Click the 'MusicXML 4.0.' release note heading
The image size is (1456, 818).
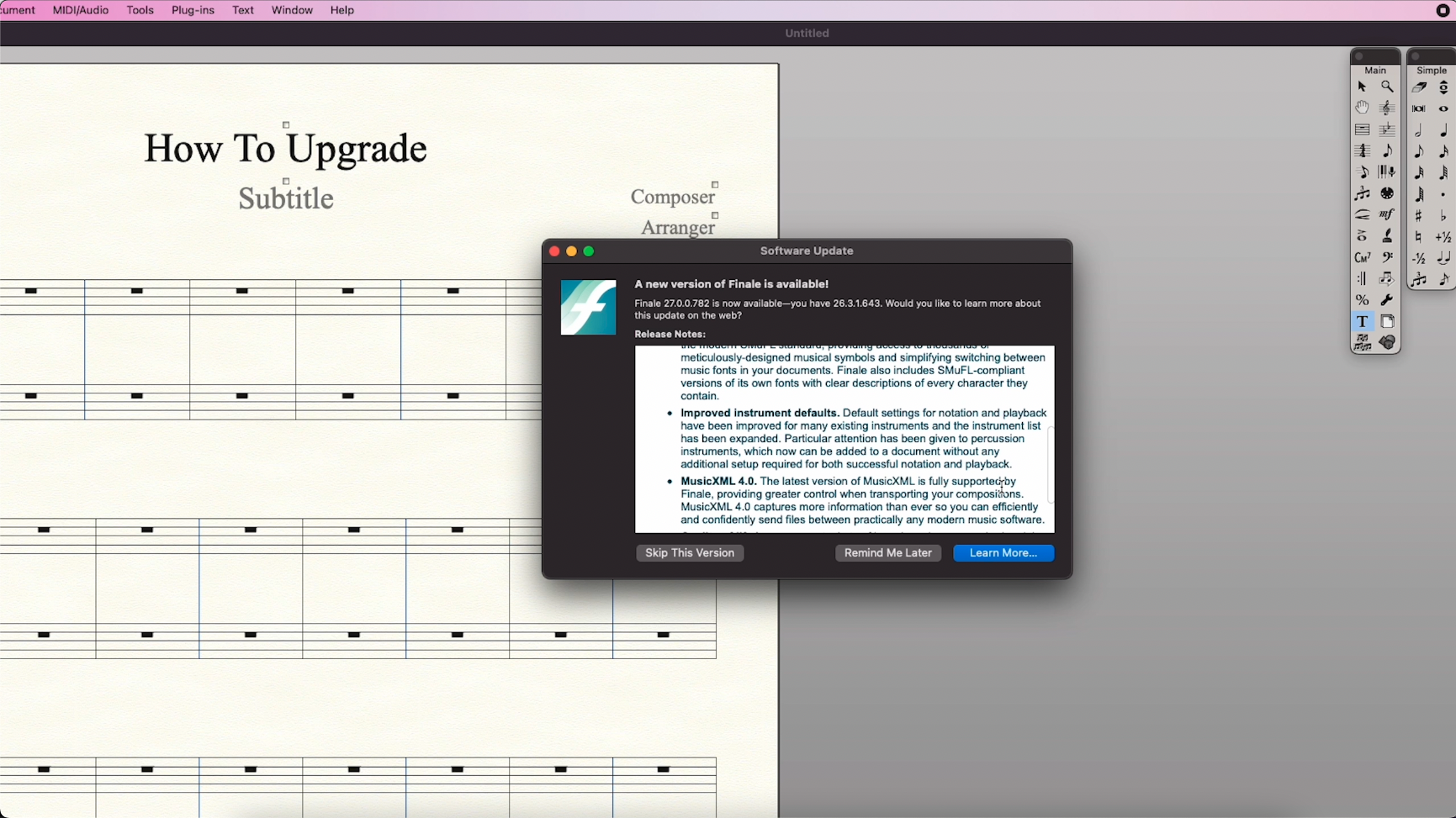tap(718, 482)
